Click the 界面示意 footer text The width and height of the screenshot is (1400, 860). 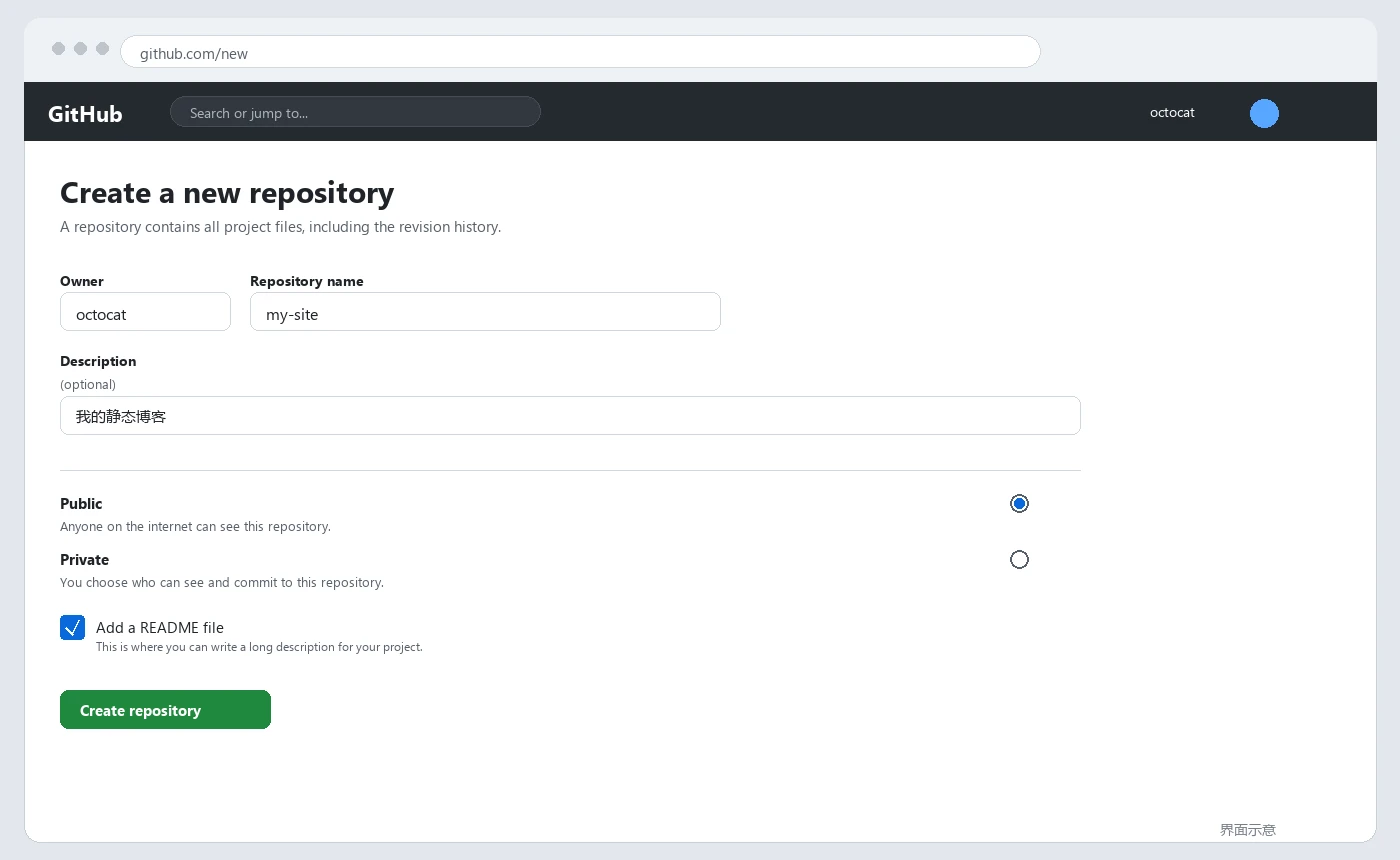pyautogui.click(x=1248, y=830)
